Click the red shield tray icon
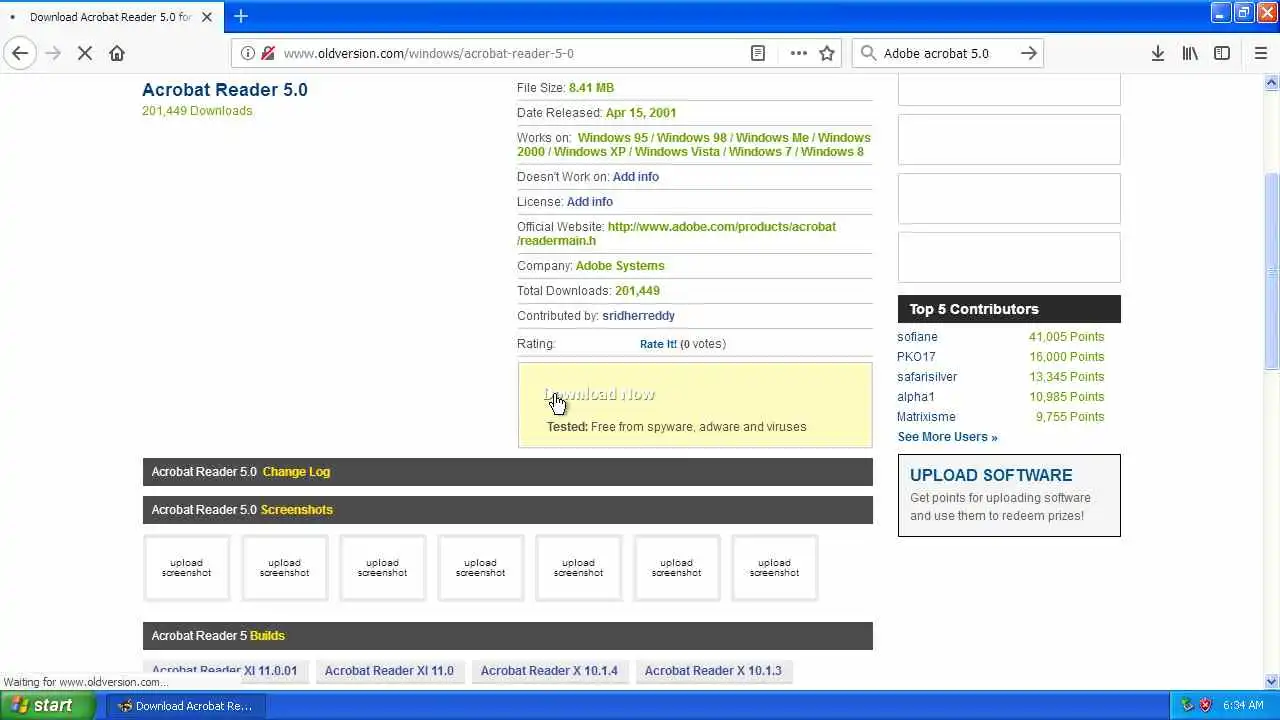Viewport: 1280px width, 720px height. tap(1206, 706)
